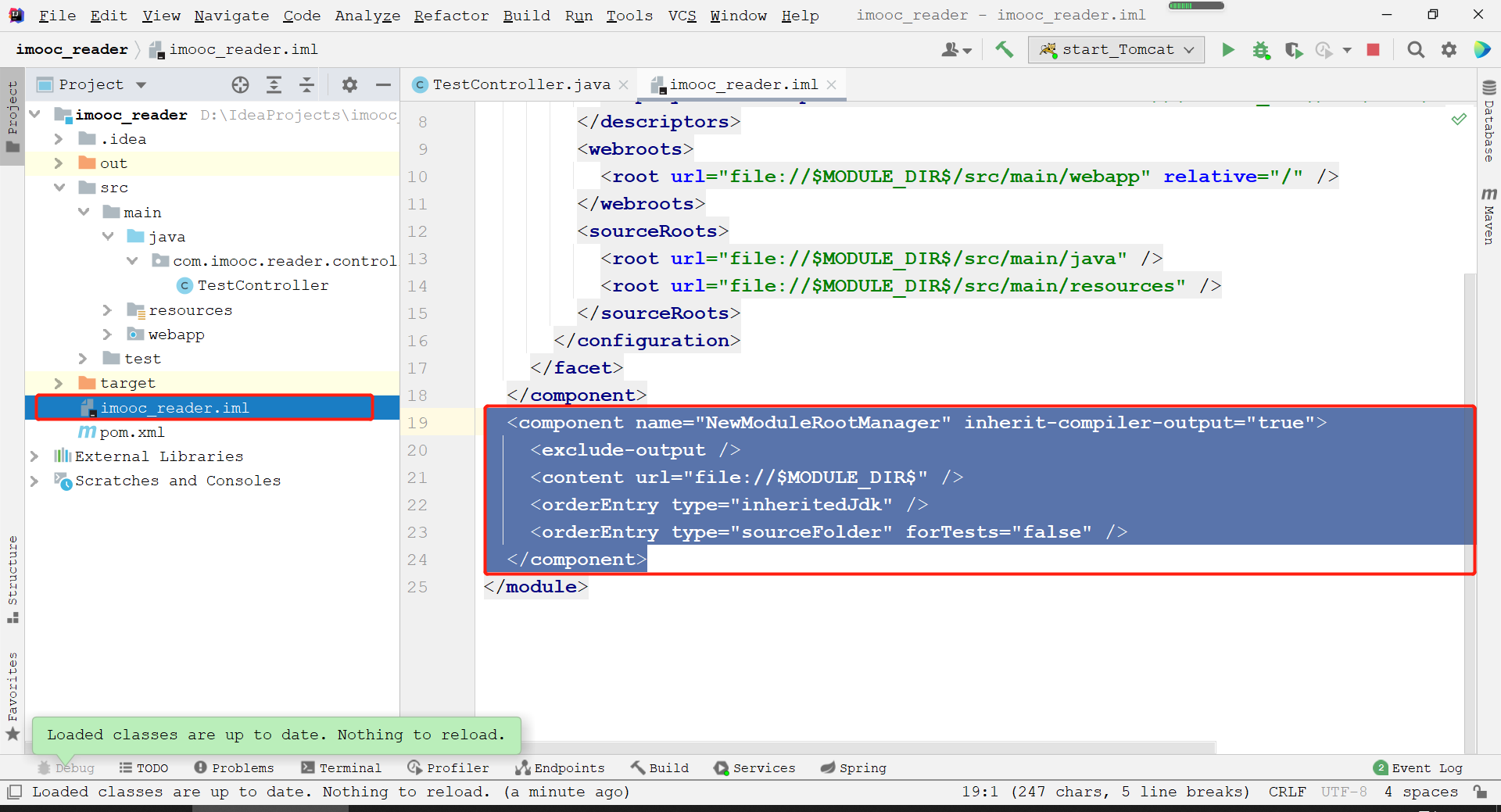Click the memory indicator bar at top
This screenshot has height=812, width=1501.
[x=1196, y=5]
